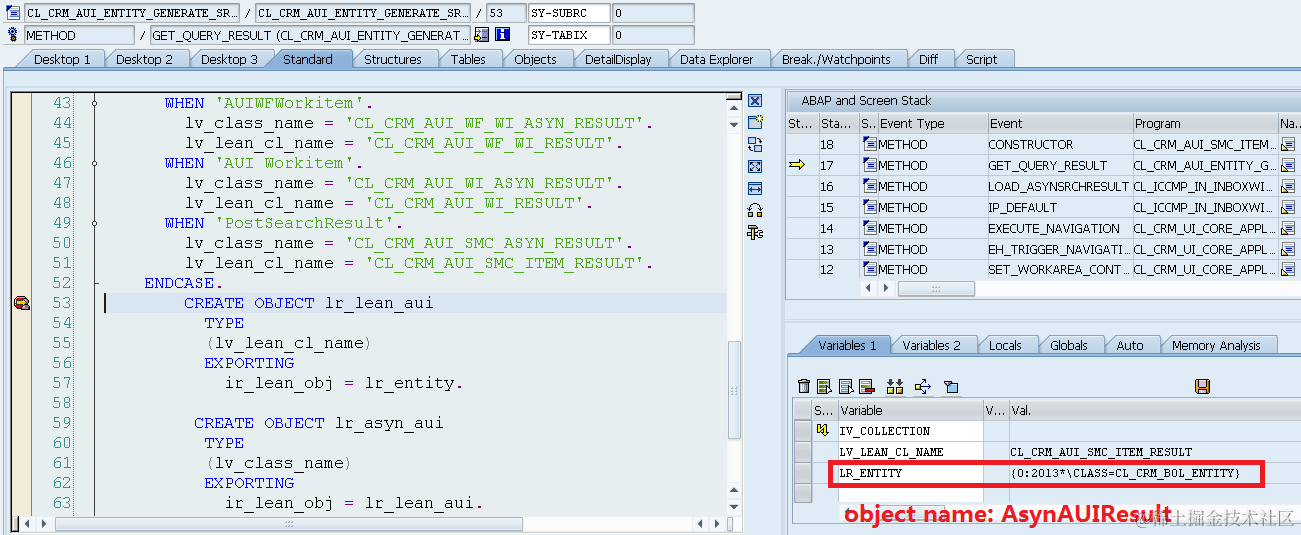Viewport: 1301px width, 535px height.
Task: Open the Memory Analysis tab
Action: click(1216, 345)
